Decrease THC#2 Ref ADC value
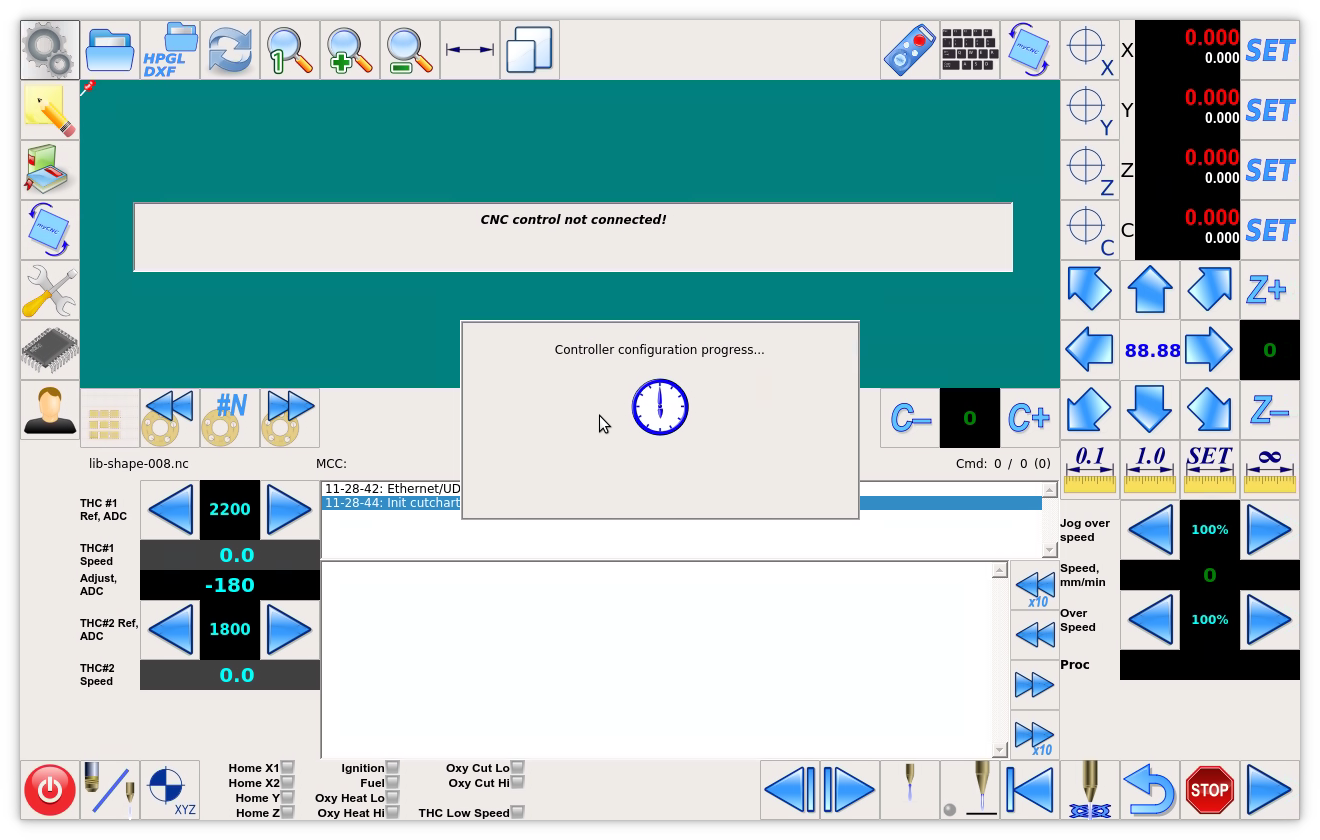 [170, 630]
